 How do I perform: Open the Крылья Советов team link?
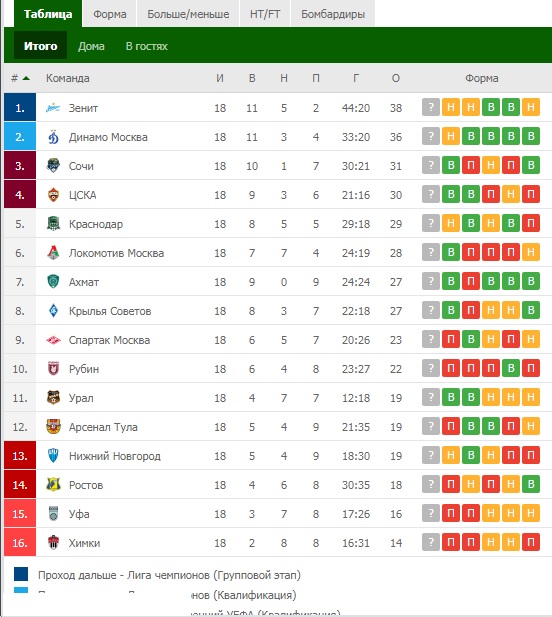coord(110,311)
